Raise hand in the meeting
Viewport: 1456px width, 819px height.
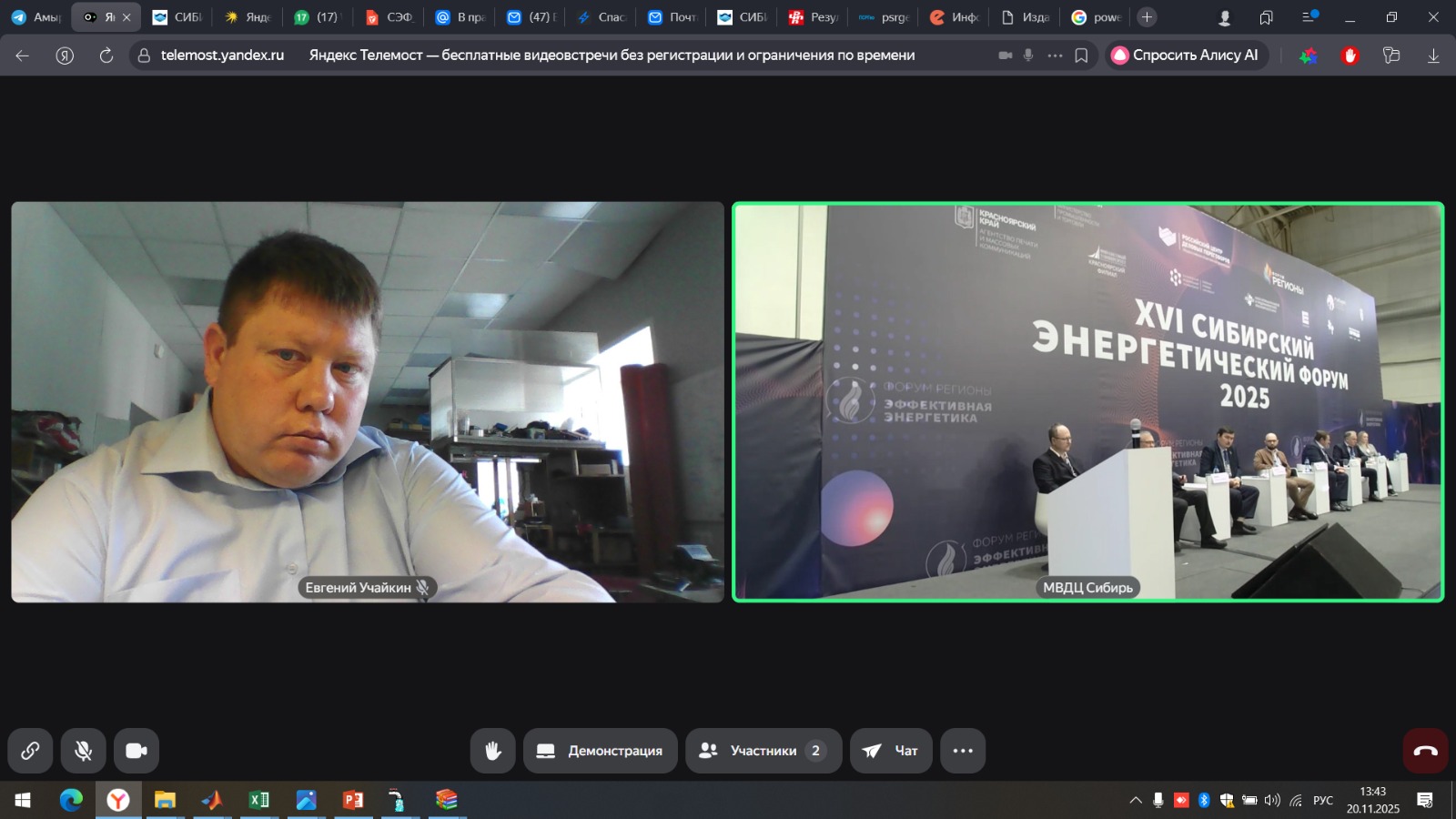492,751
